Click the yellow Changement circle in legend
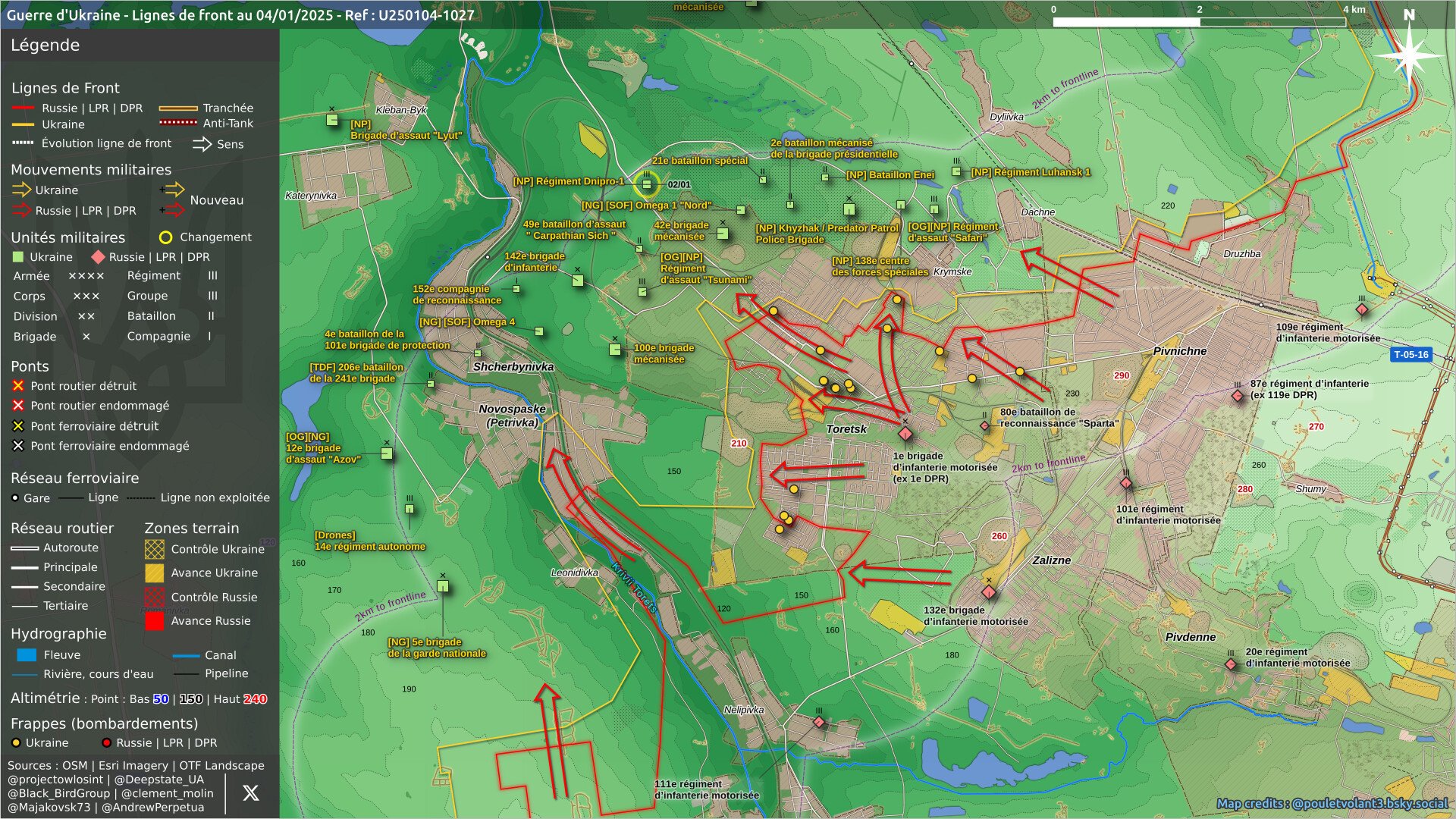This screenshot has width=1456, height=819. pyautogui.click(x=165, y=237)
